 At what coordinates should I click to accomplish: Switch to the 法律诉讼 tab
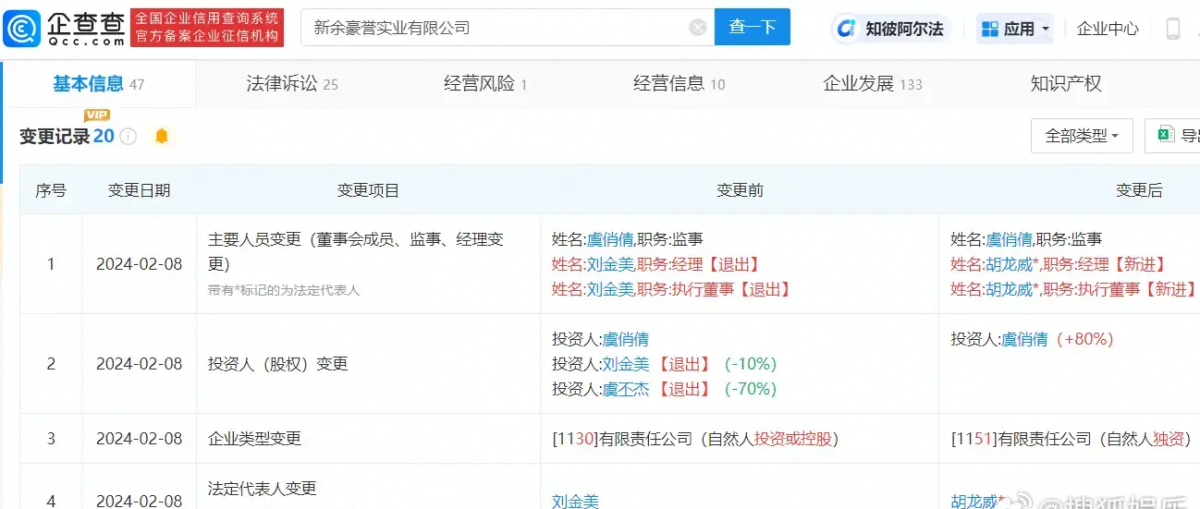[x=291, y=84]
